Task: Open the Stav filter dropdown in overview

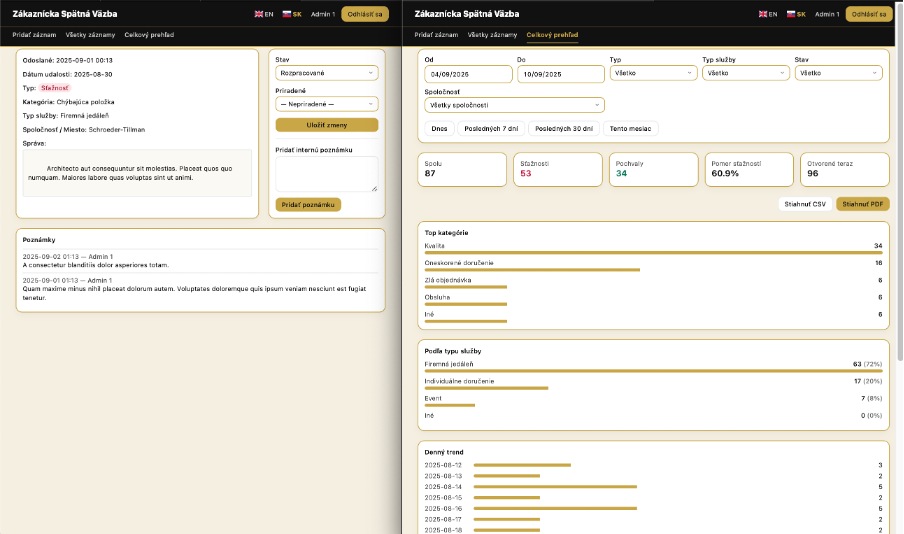Action: click(x=838, y=73)
